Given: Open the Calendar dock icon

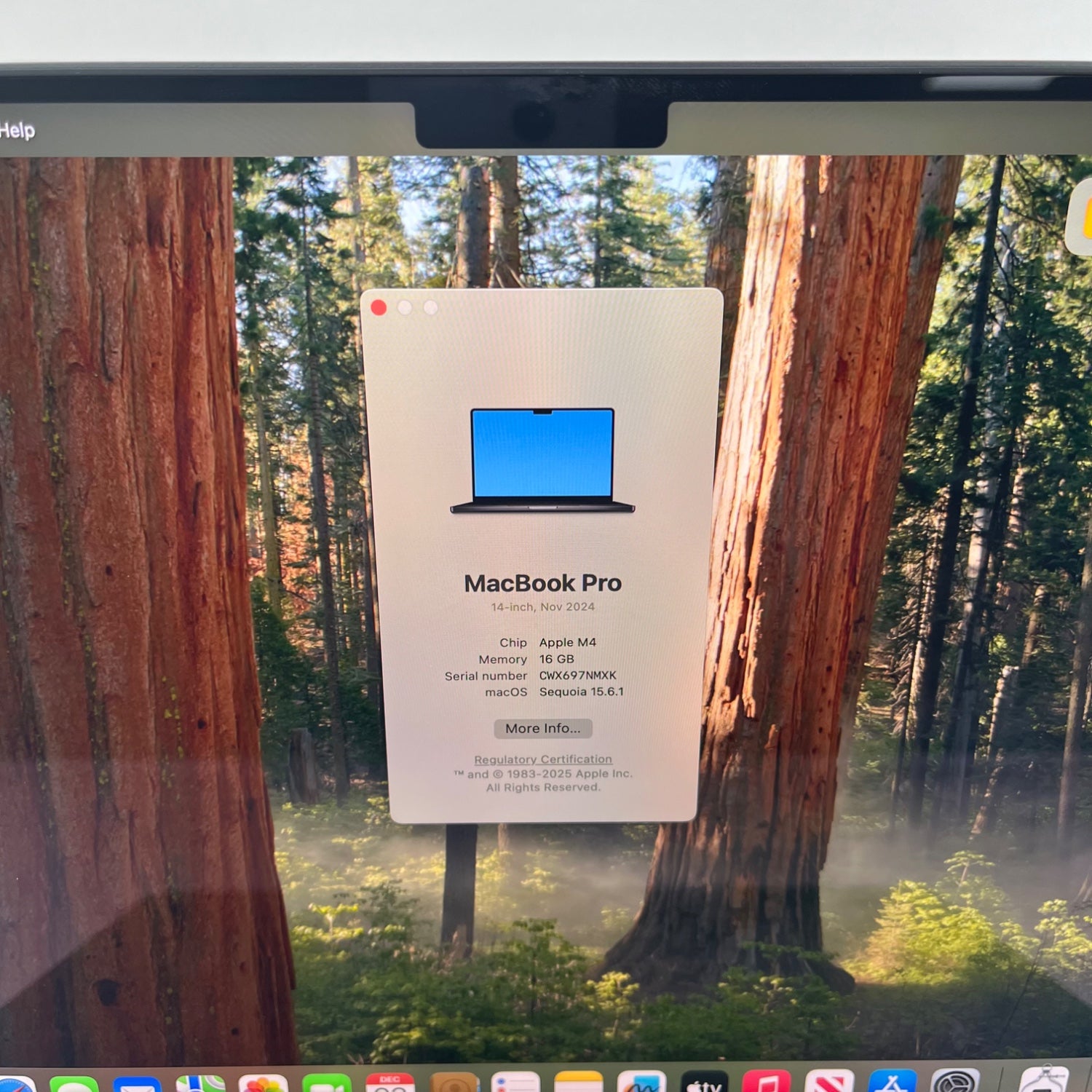Looking at the screenshot, I should coord(389,1083).
